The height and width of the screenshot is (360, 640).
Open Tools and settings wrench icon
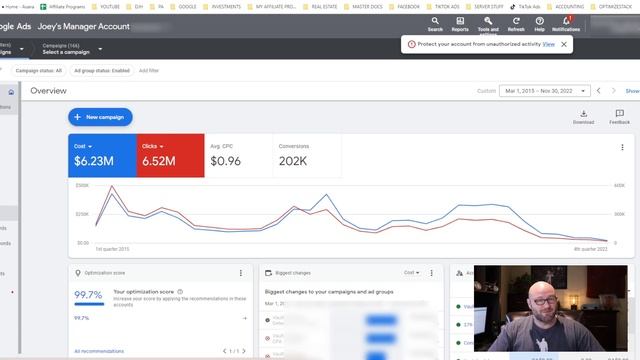488,24
